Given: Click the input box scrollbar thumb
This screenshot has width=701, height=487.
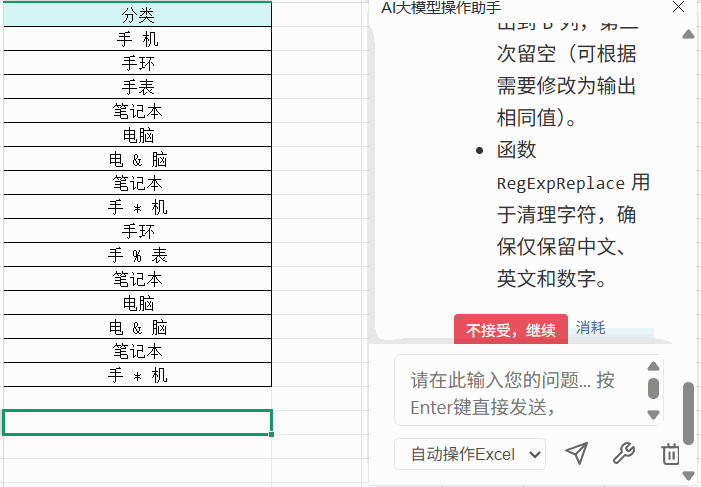Looking at the screenshot, I should 654,388.
